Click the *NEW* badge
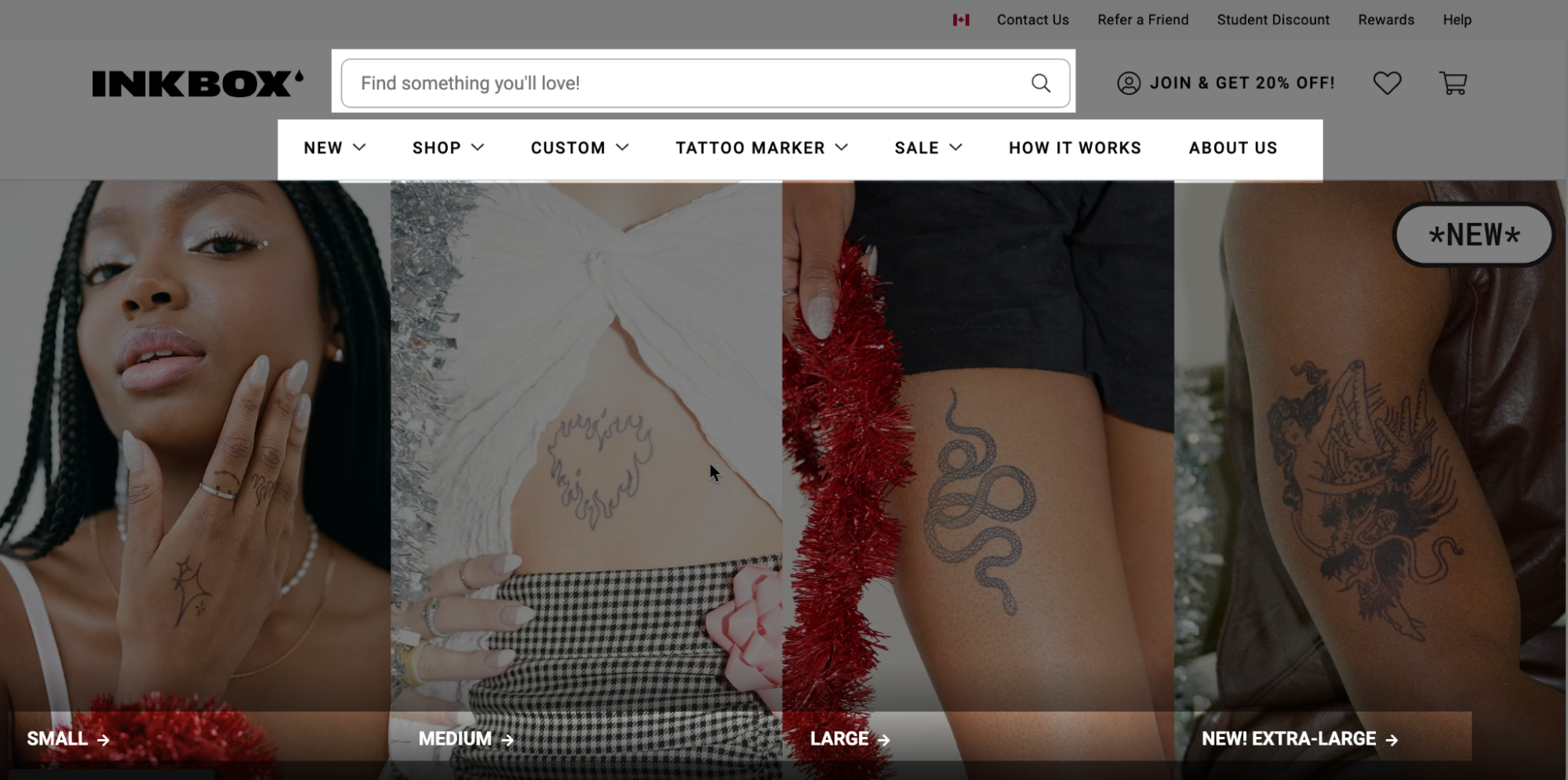 1473,235
